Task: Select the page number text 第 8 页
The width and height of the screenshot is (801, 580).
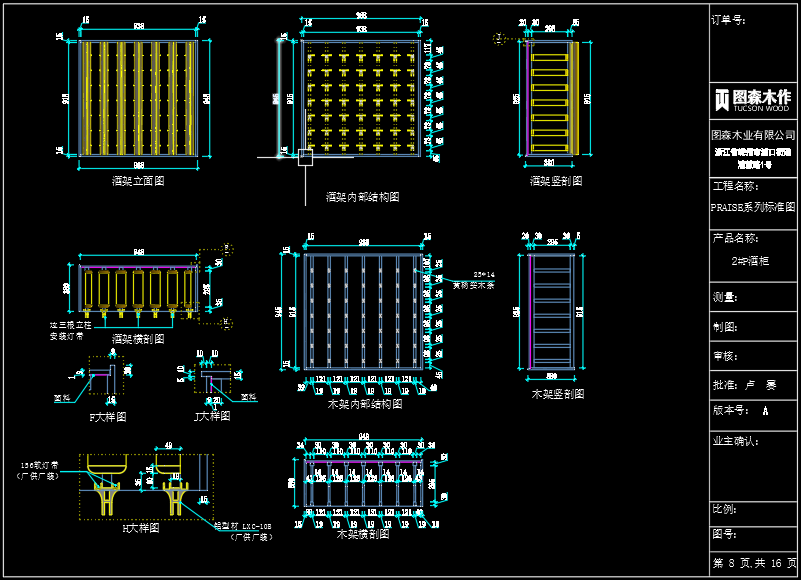Action: click(733, 564)
